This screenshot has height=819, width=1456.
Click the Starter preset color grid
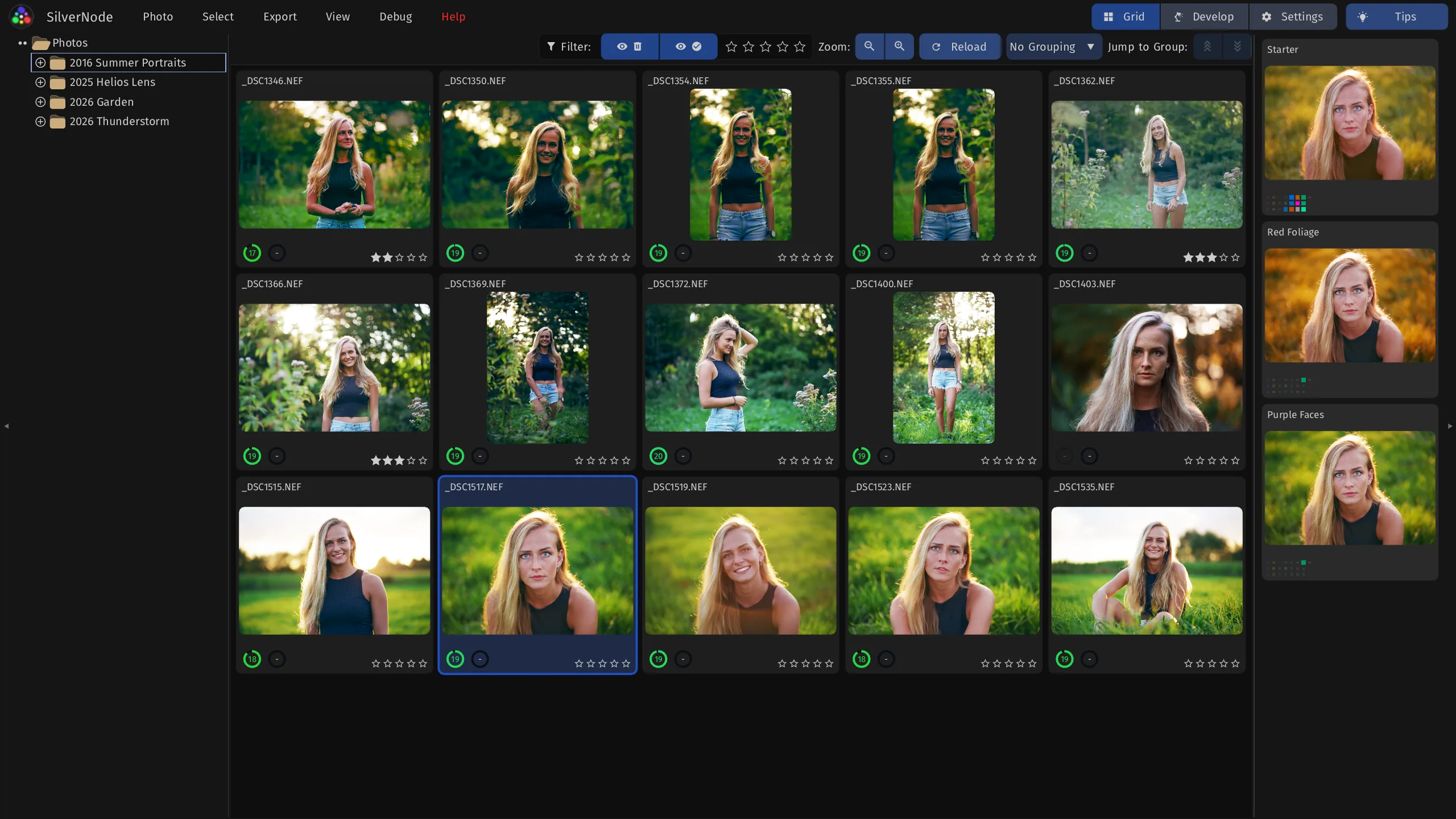coord(1288,203)
